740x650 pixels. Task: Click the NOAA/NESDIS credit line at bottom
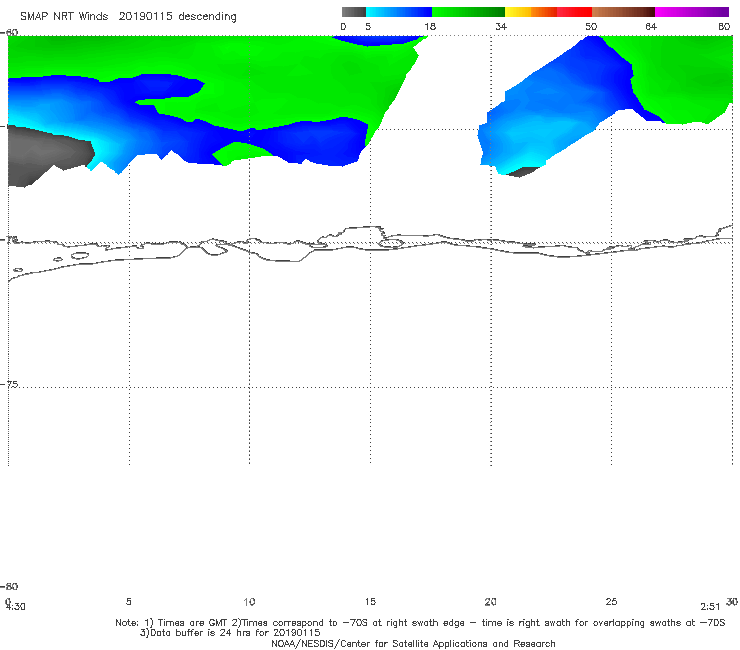pos(413,643)
